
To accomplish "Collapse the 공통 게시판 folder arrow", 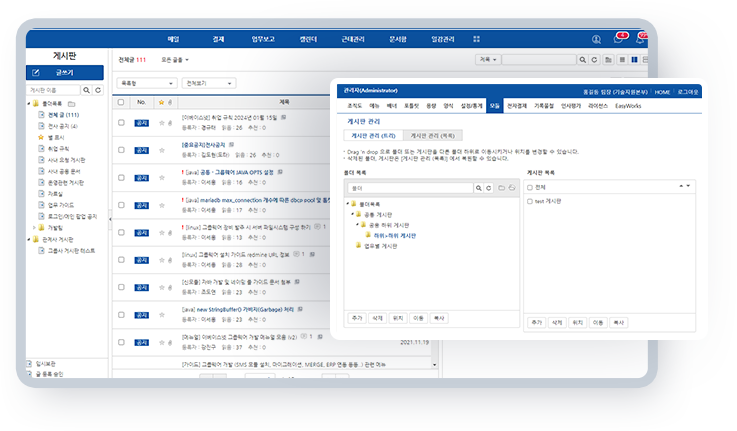I will [353, 214].
